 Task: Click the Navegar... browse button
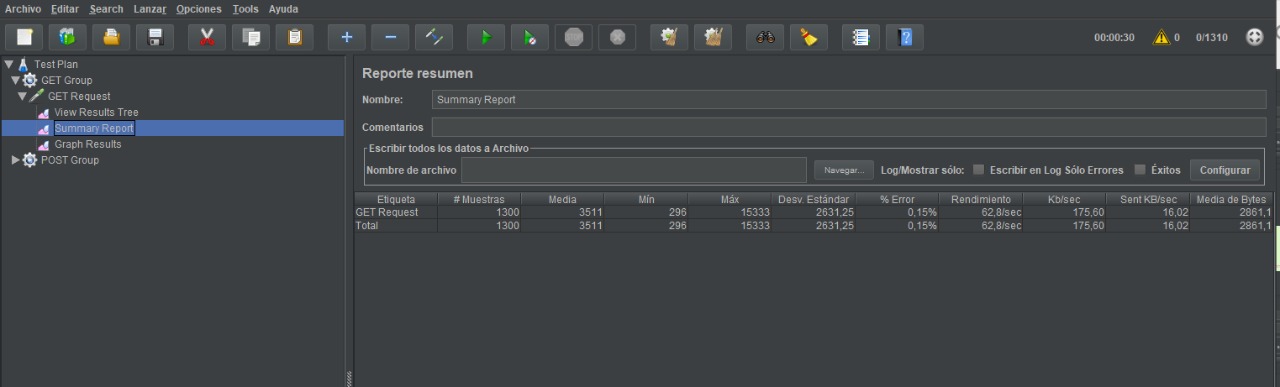point(844,170)
